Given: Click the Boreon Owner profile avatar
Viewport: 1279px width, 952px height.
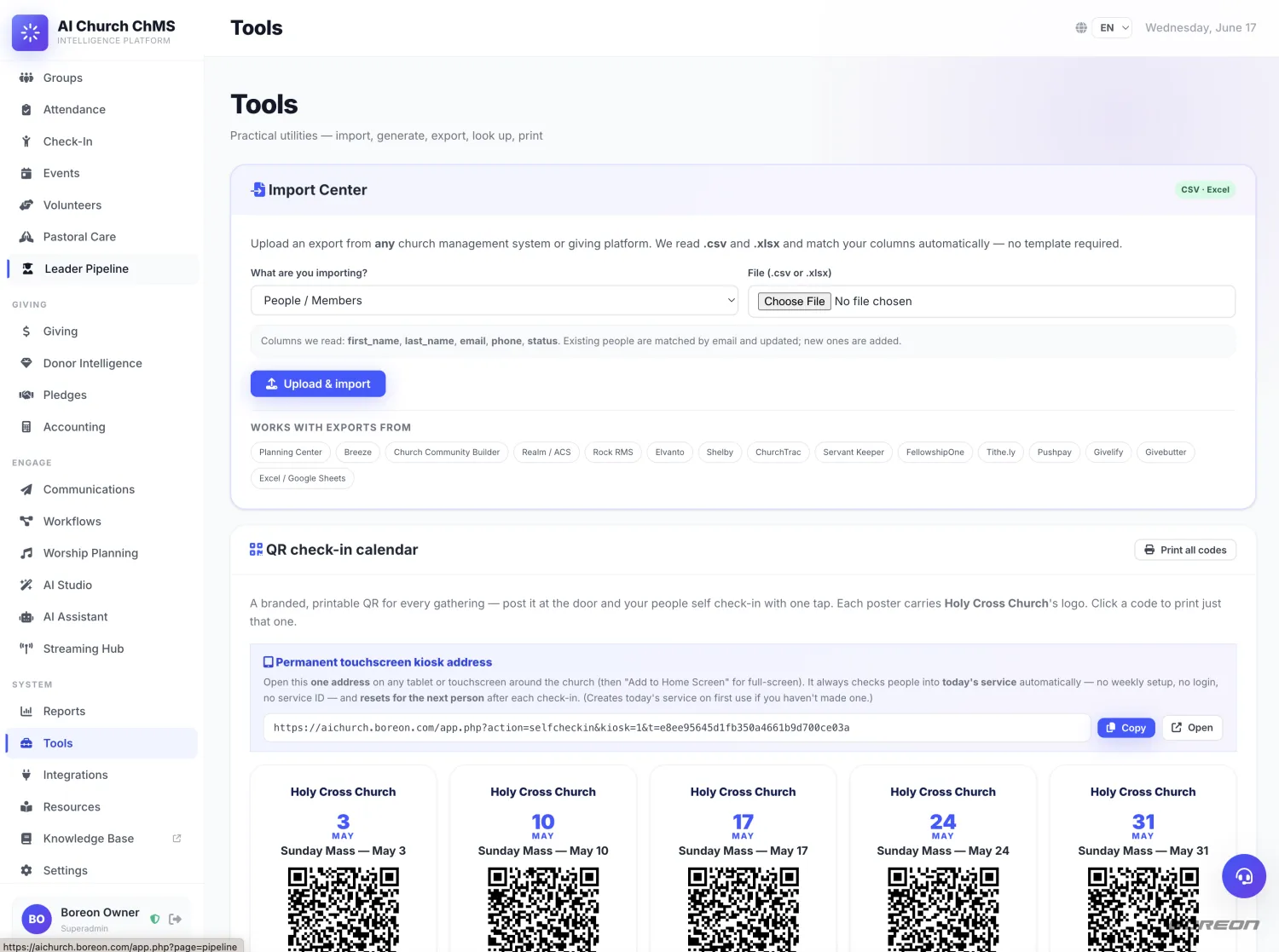Looking at the screenshot, I should tap(37, 920).
